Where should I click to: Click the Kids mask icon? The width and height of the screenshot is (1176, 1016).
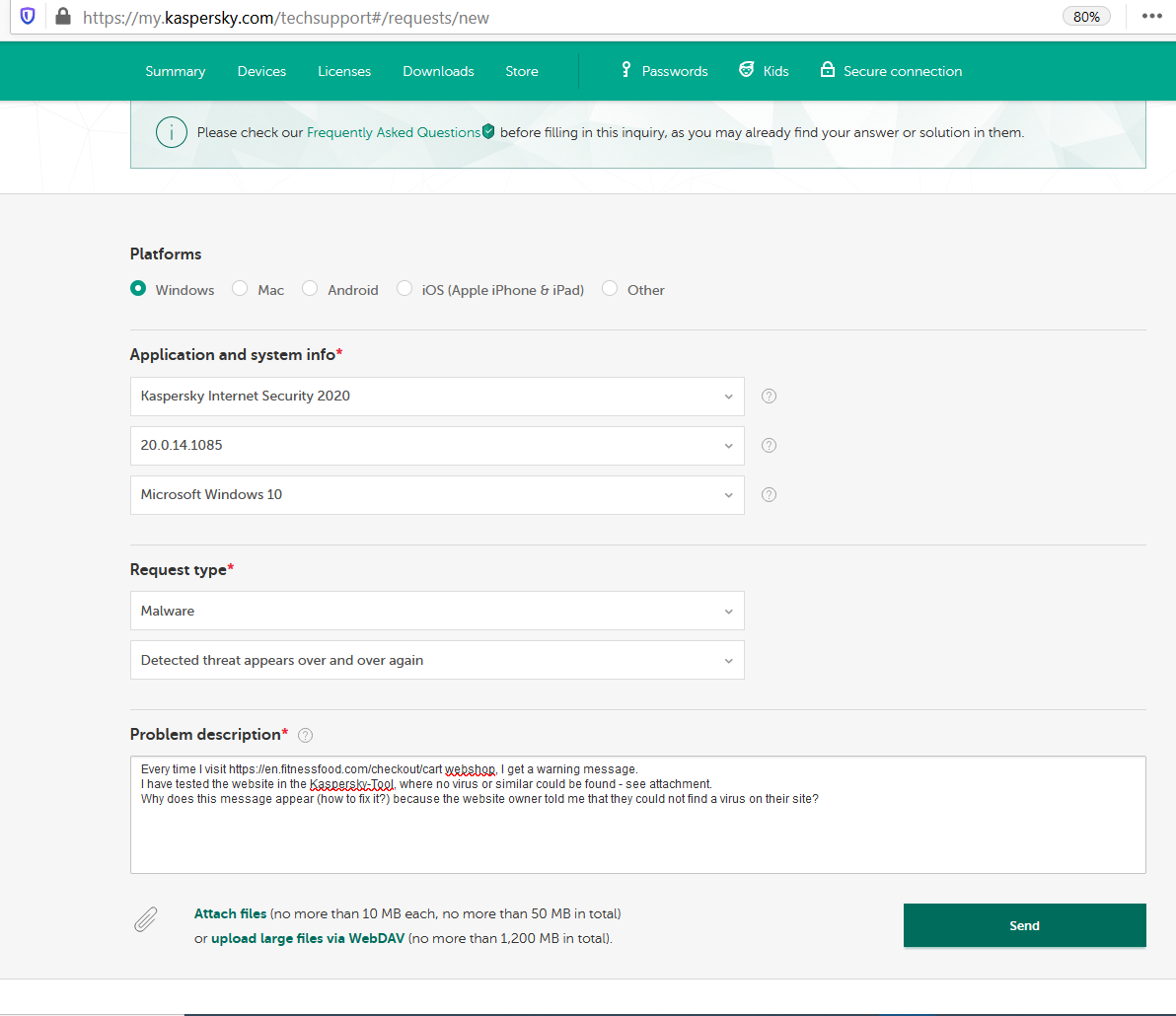(746, 70)
